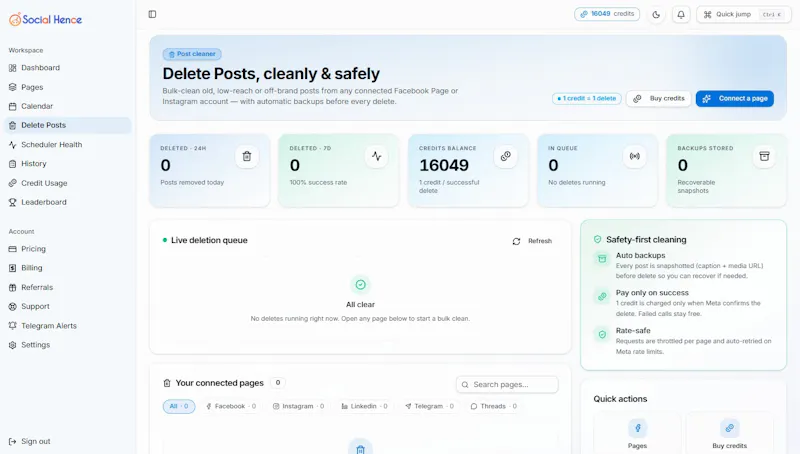Open History in sidebar
The image size is (800, 454).
pyautogui.click(x=67, y=164)
